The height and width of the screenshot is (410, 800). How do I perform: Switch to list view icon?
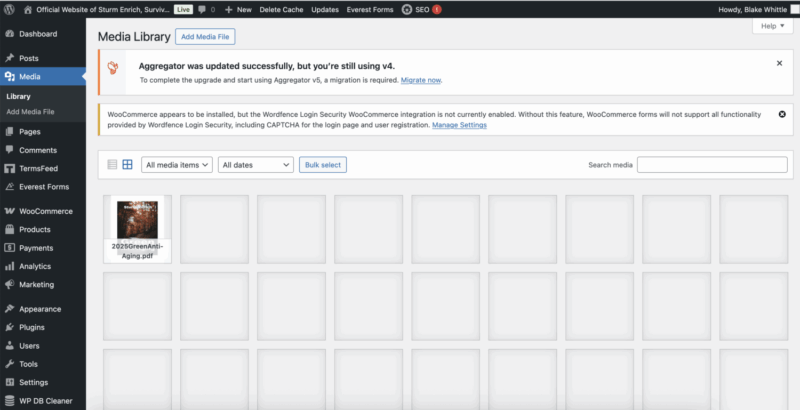point(112,164)
